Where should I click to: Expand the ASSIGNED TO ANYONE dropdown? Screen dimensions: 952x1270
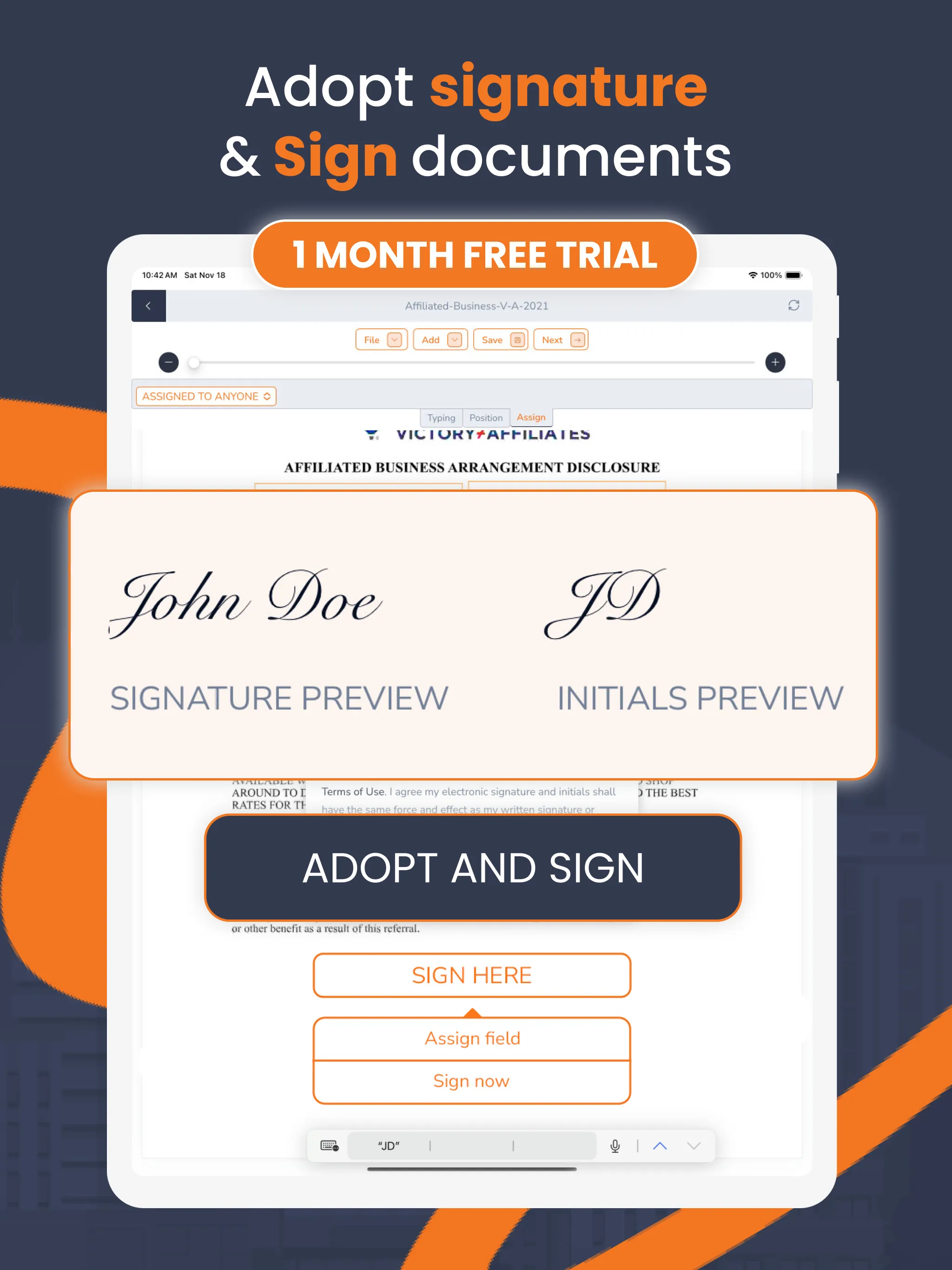click(x=205, y=396)
